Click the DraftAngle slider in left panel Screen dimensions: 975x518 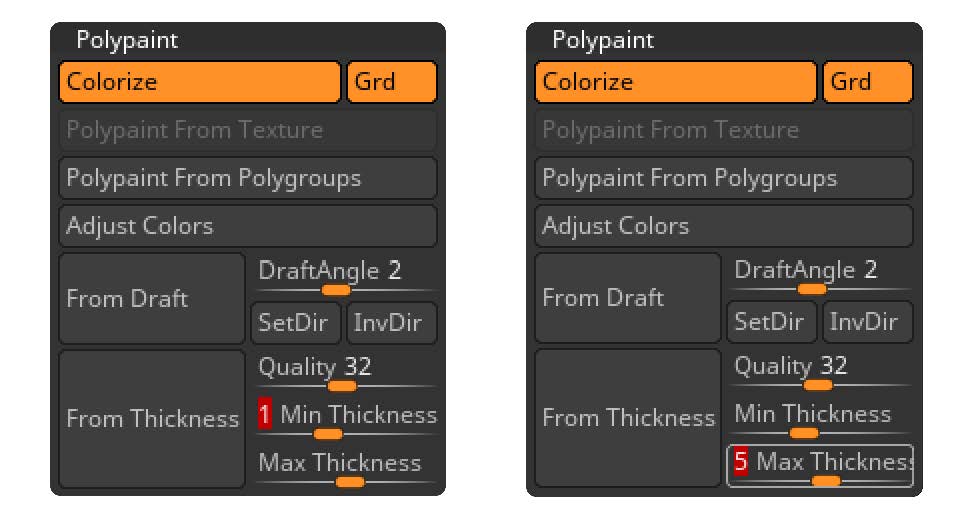(x=345, y=277)
